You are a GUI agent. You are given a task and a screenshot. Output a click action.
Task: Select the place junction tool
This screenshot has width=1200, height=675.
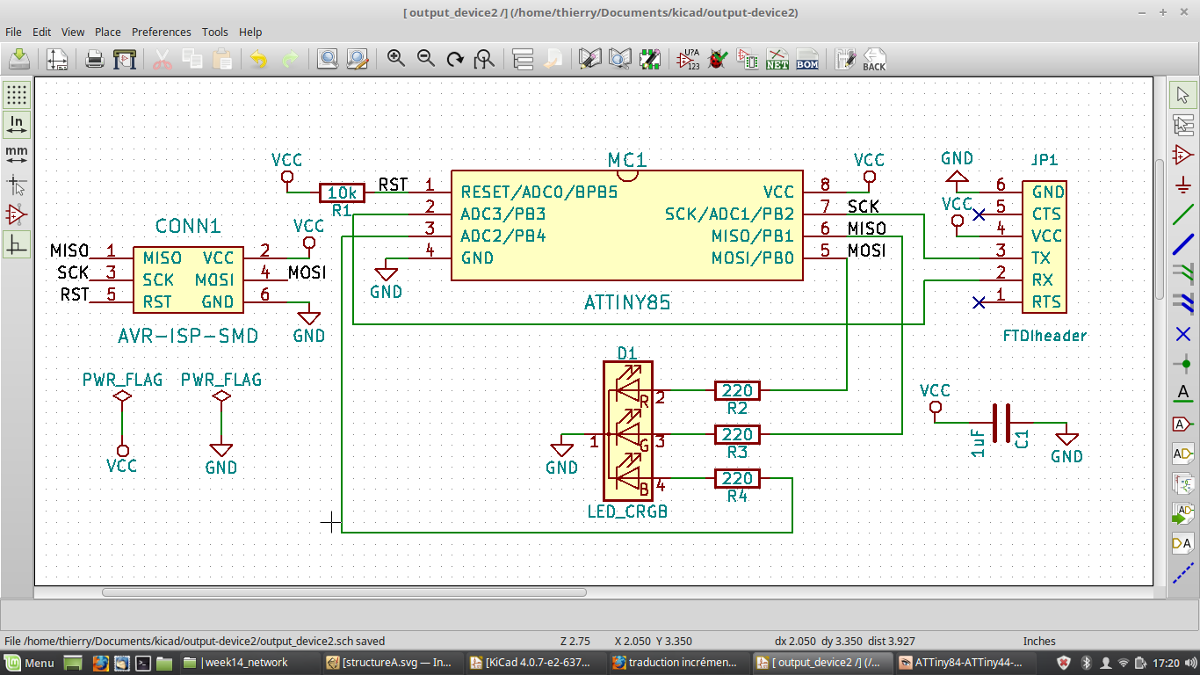coord(1183,364)
